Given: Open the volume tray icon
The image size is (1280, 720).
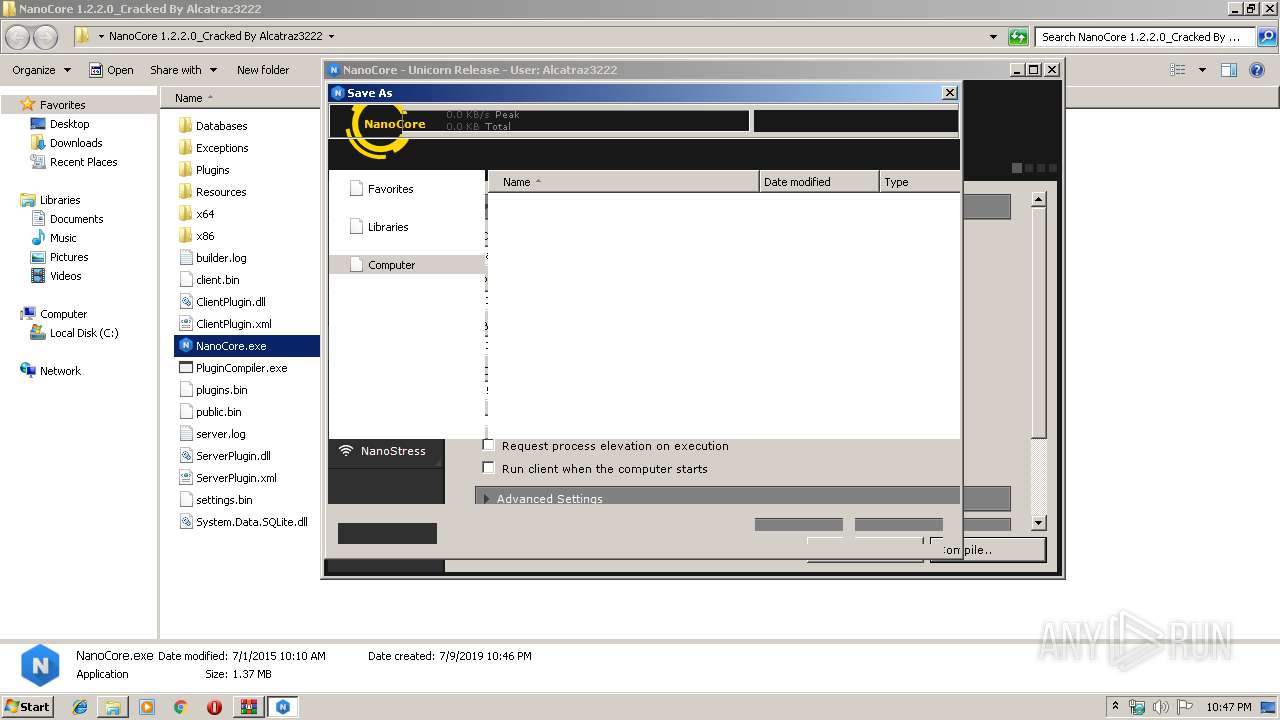Looking at the screenshot, I should pos(1161,707).
